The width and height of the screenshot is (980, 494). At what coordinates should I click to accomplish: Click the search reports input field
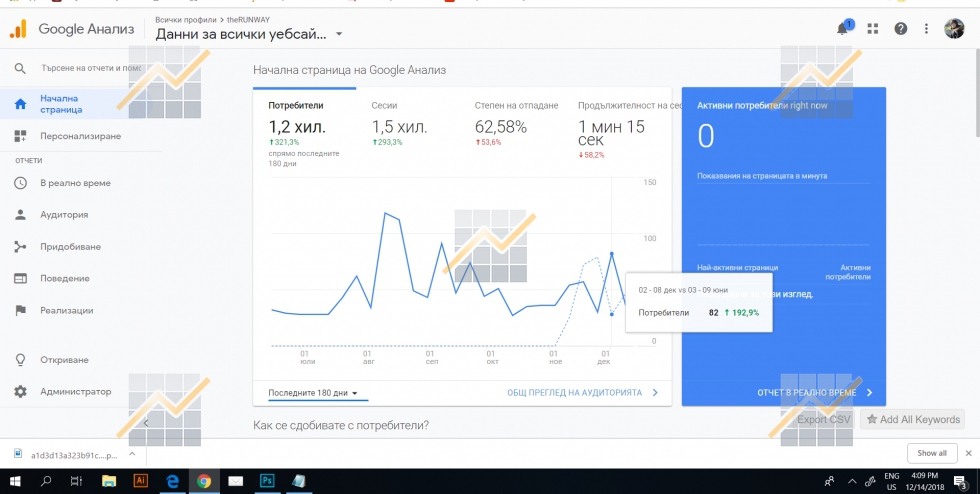tap(91, 68)
